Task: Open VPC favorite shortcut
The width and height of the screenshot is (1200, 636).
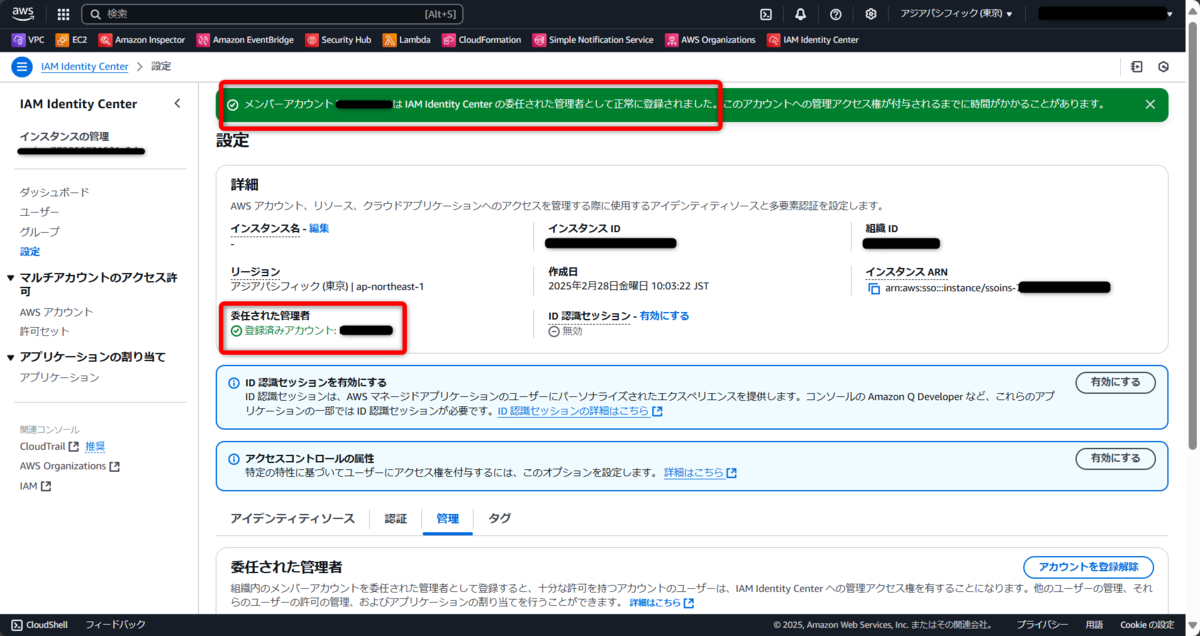Action: tap(28, 40)
